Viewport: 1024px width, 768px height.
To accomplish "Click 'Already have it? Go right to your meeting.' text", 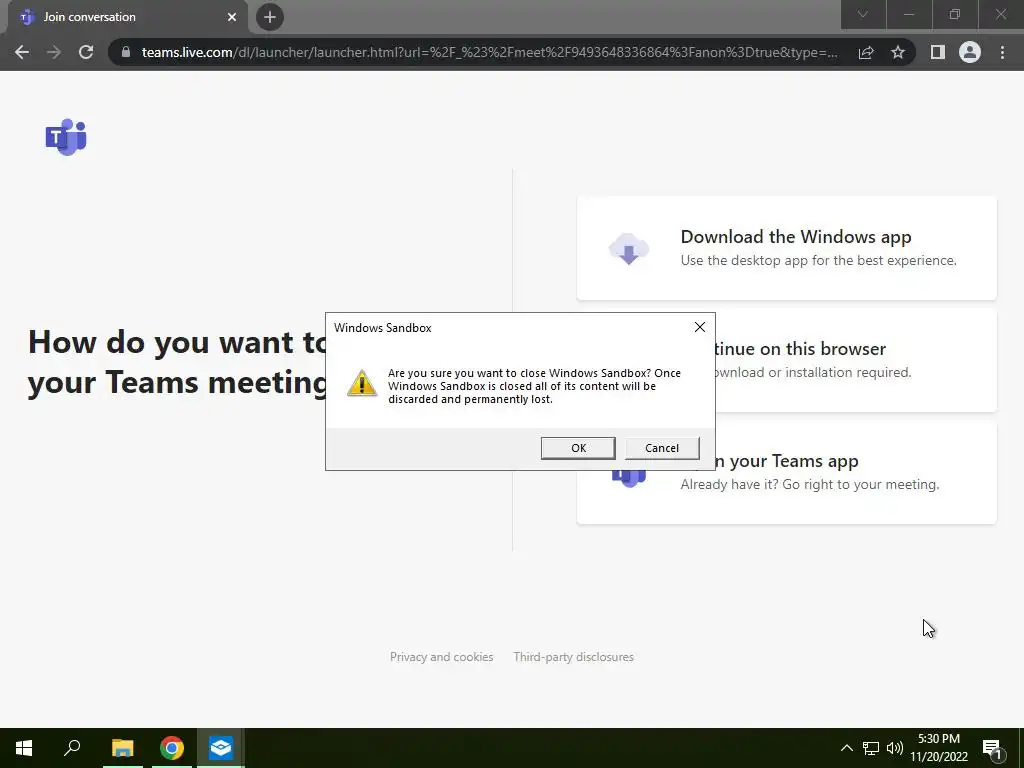I will point(810,484).
